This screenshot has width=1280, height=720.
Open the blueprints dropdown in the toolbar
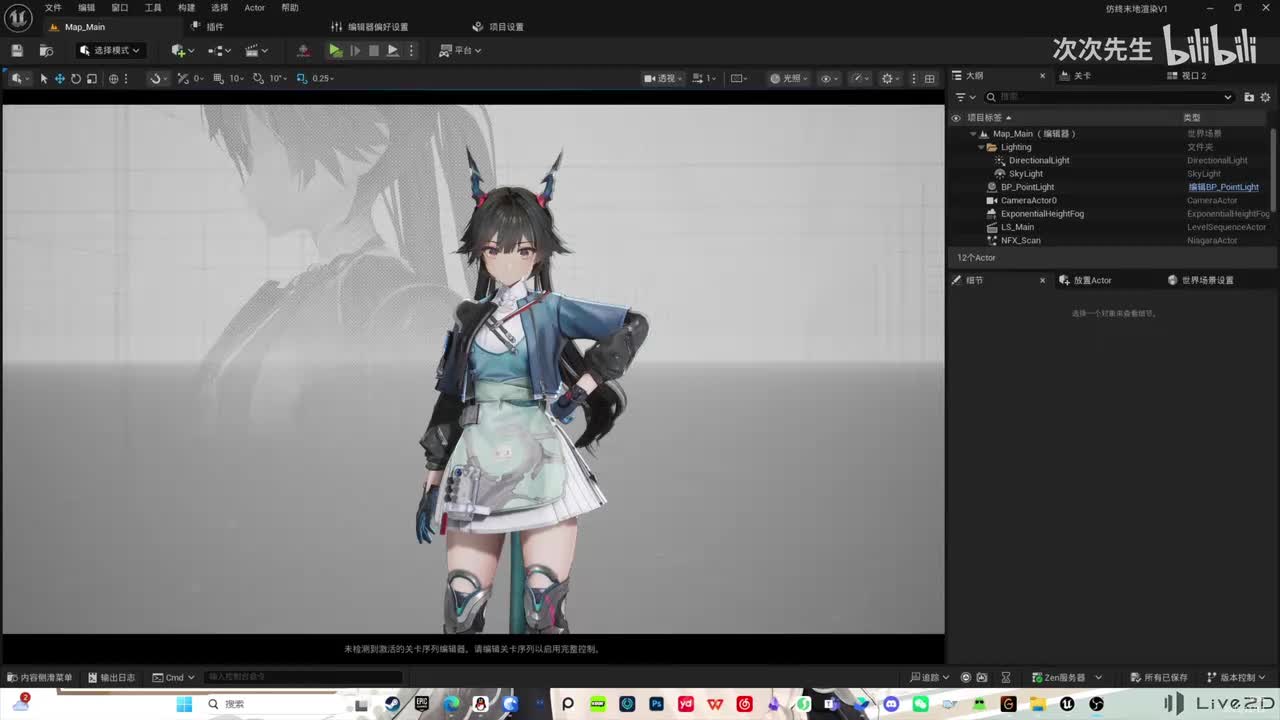[219, 50]
